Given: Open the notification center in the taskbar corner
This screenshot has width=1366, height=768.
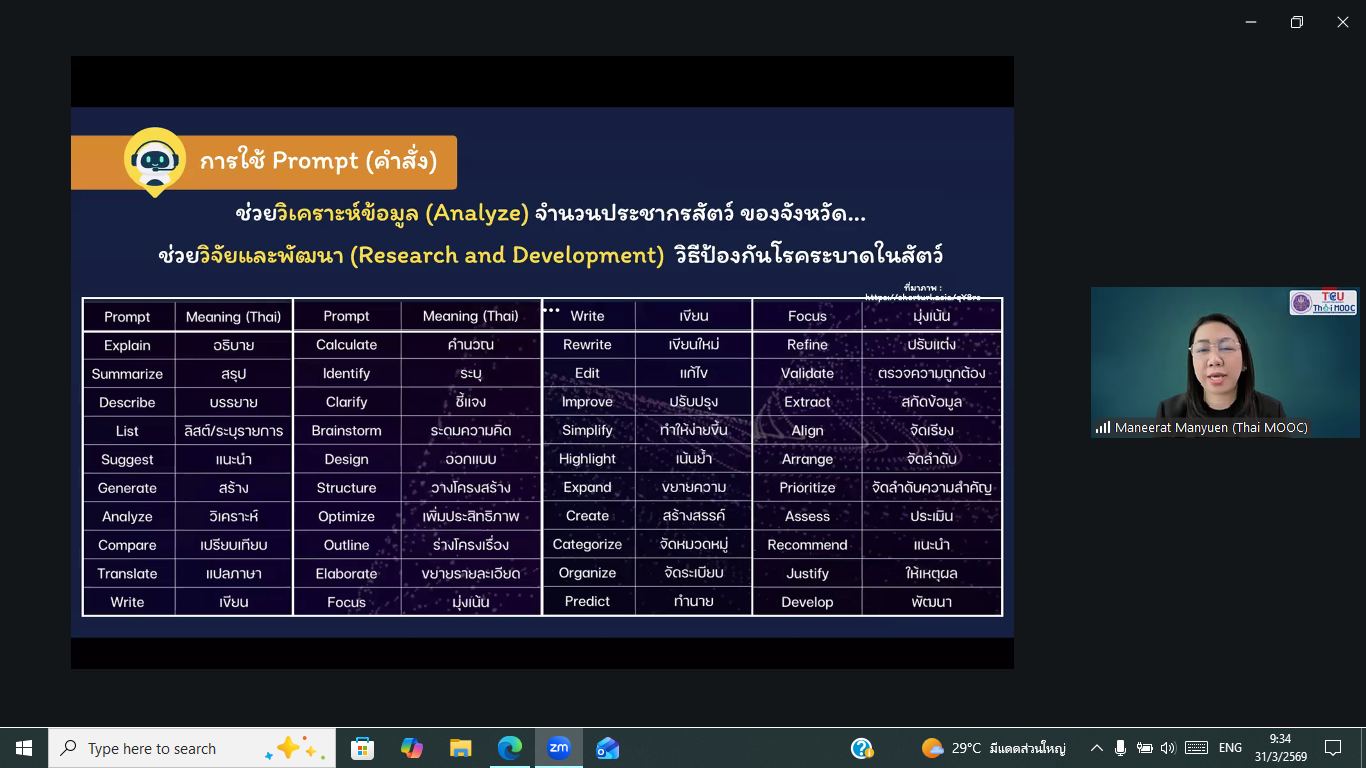Looking at the screenshot, I should (1332, 748).
